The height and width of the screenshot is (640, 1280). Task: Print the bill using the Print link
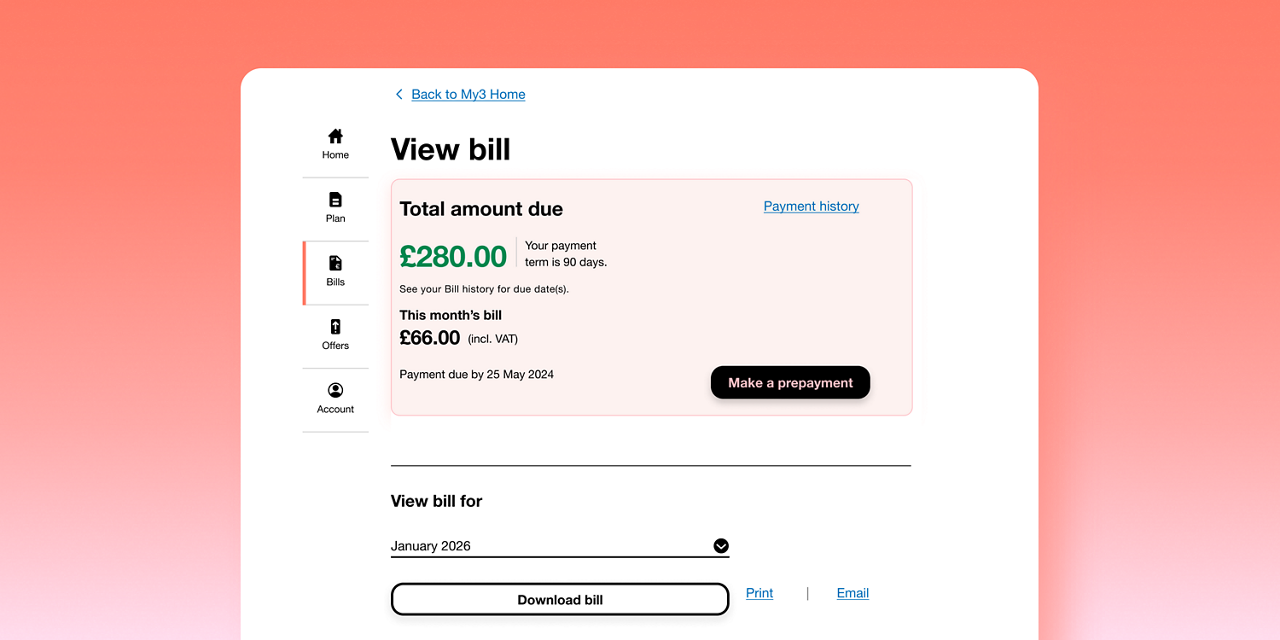click(x=758, y=593)
